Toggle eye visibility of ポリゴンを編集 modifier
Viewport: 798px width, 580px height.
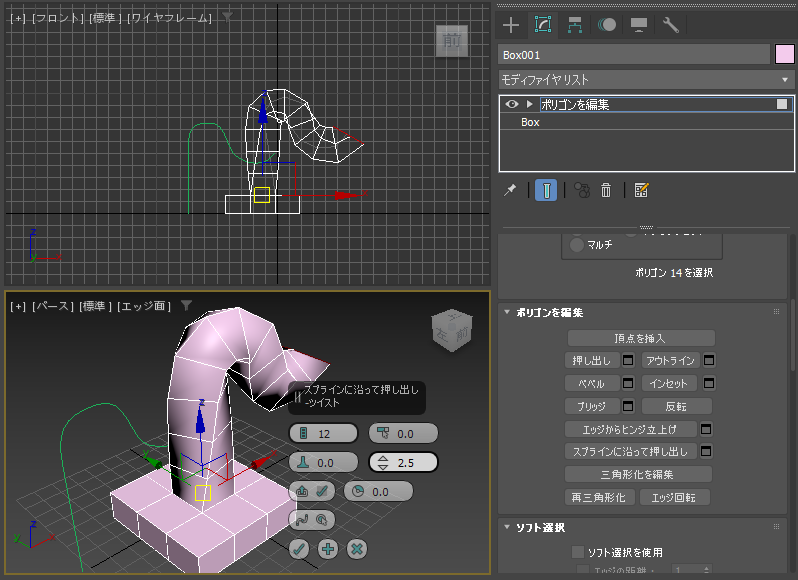pos(512,104)
